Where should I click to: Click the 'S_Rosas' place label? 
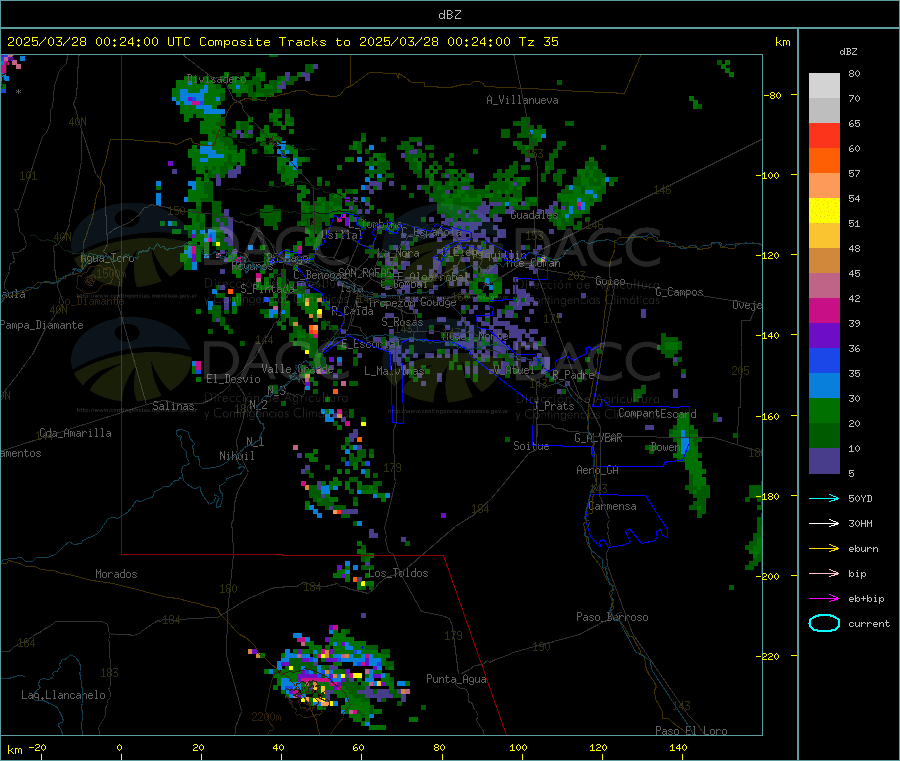click(402, 323)
